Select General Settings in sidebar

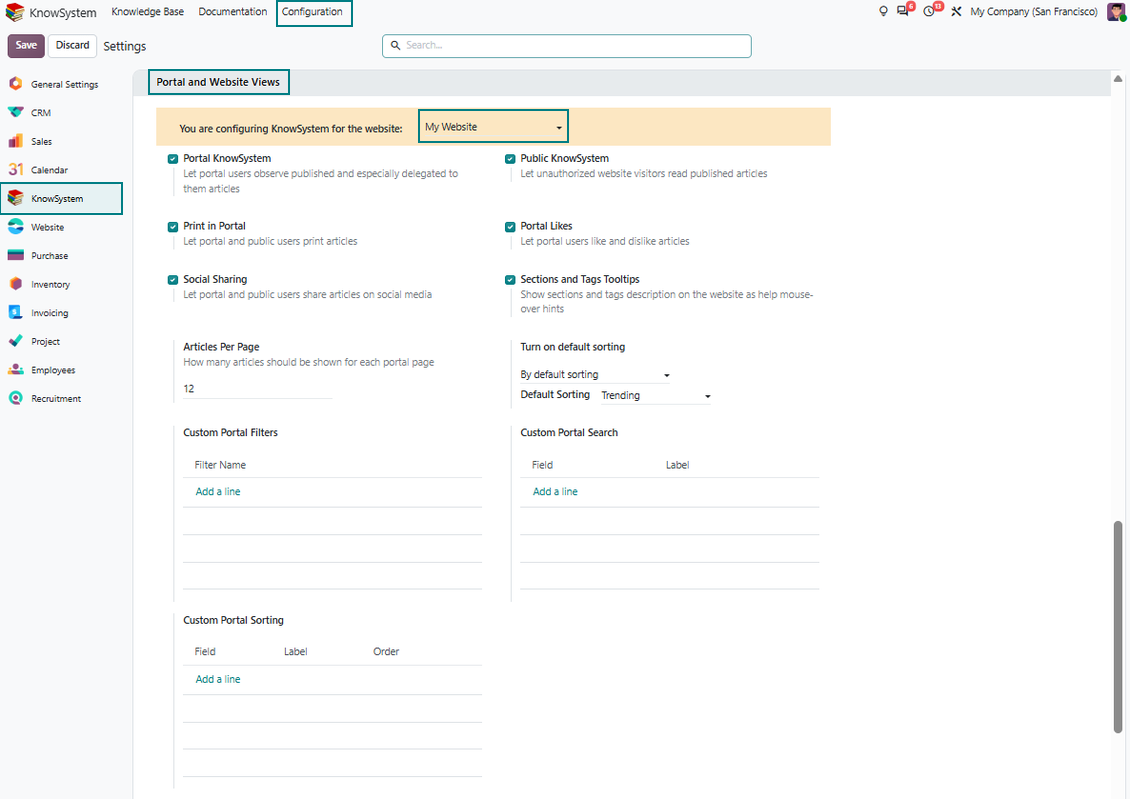point(64,84)
